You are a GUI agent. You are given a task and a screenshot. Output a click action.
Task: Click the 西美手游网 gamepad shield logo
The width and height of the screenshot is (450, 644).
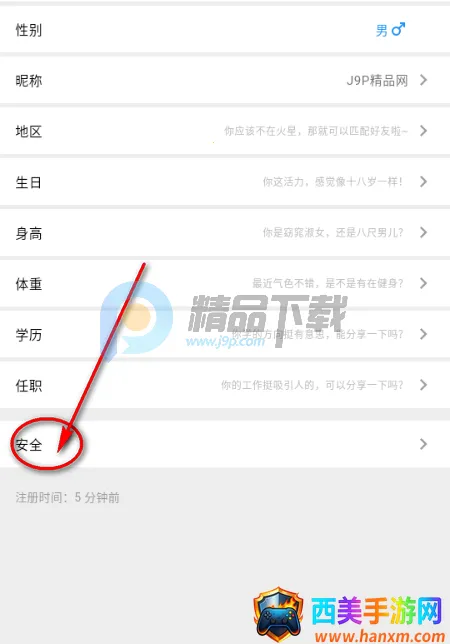(x=278, y=615)
